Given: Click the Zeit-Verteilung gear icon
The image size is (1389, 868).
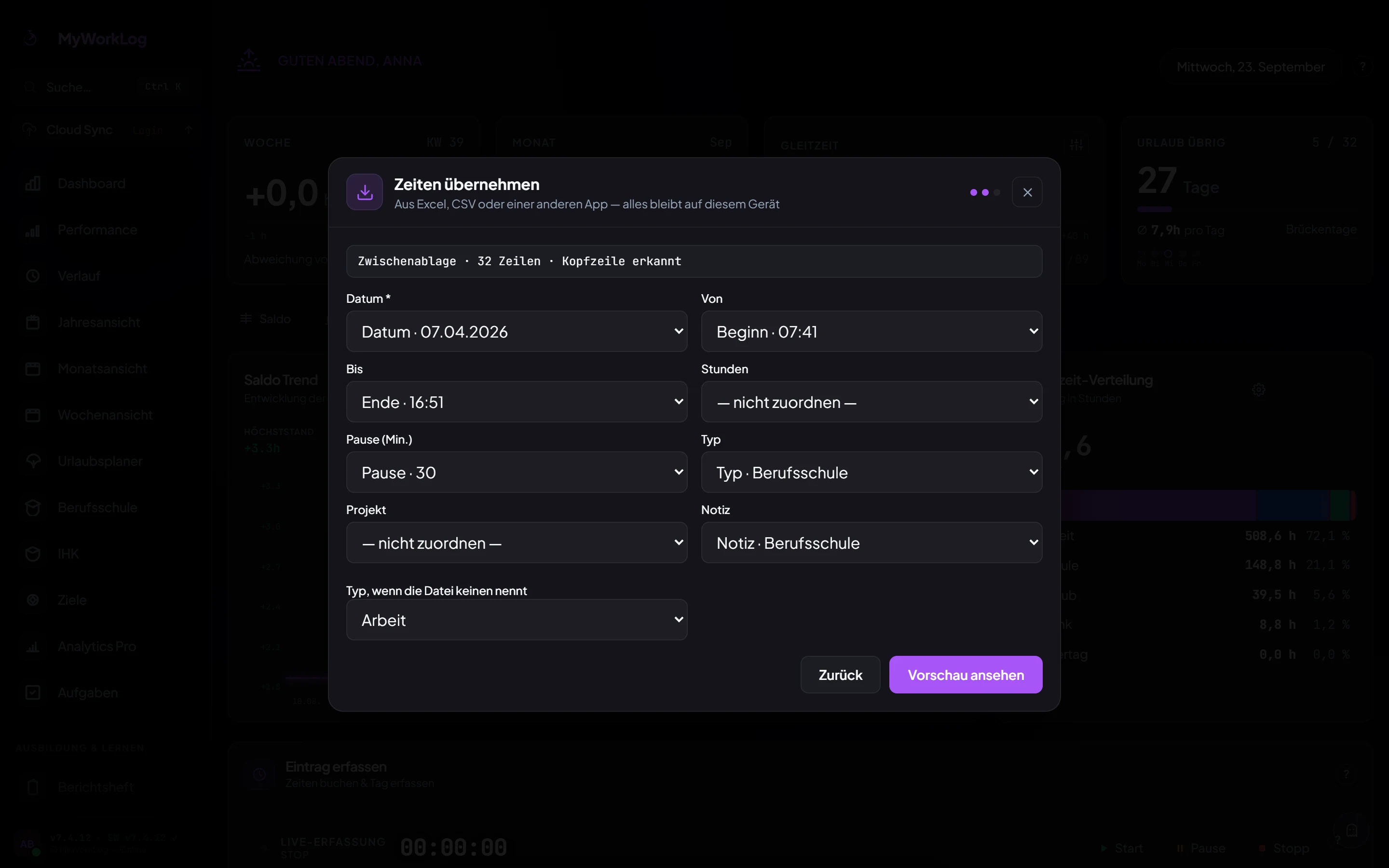Looking at the screenshot, I should [1259, 390].
